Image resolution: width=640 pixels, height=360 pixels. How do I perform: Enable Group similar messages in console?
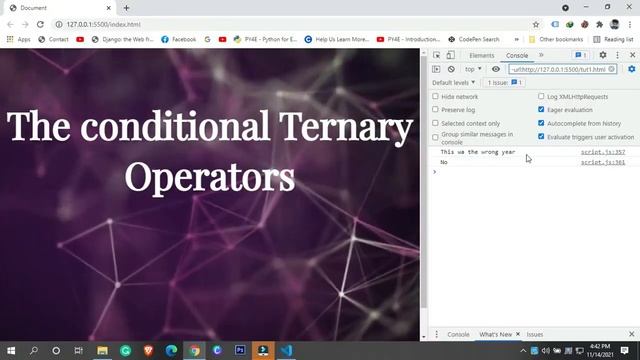pyautogui.click(x=435, y=138)
